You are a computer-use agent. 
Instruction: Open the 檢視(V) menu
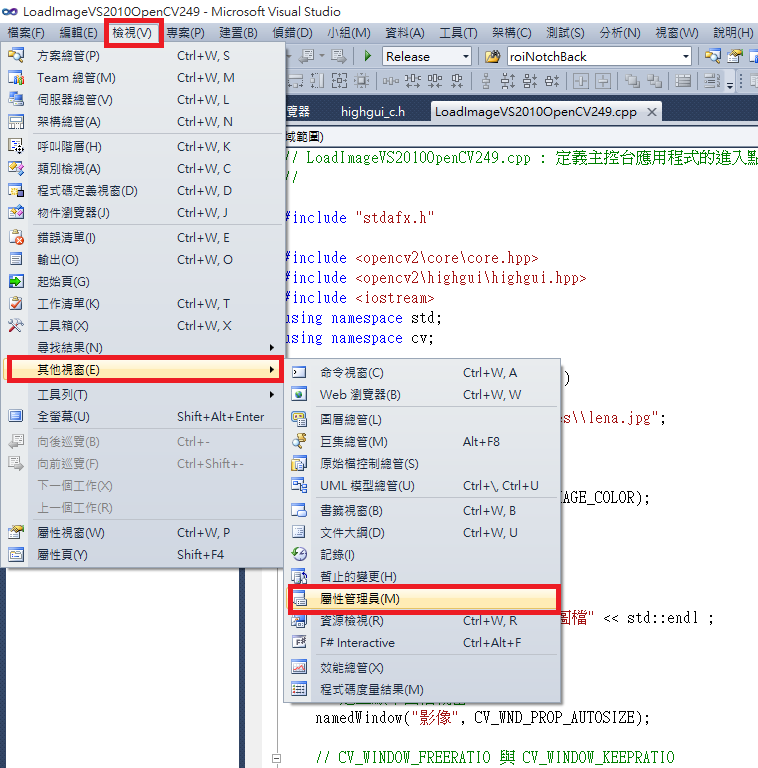click(x=132, y=33)
